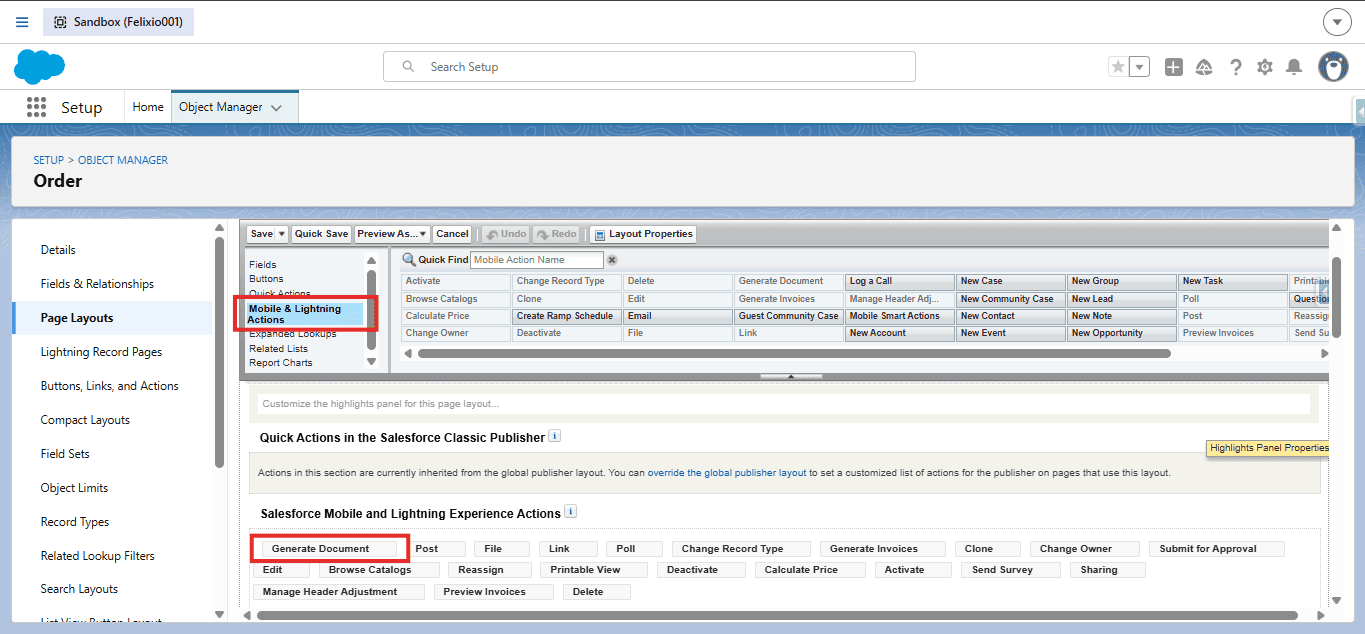Click the override the global publisher layout link
The height and width of the screenshot is (634, 1365).
point(727,473)
